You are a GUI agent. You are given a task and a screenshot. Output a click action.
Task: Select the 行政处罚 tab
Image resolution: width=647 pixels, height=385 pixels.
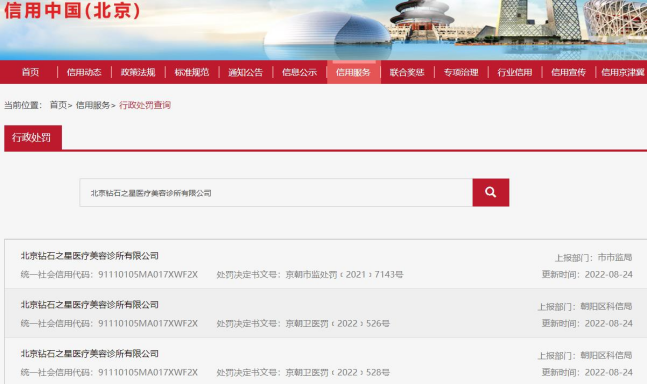point(32,137)
